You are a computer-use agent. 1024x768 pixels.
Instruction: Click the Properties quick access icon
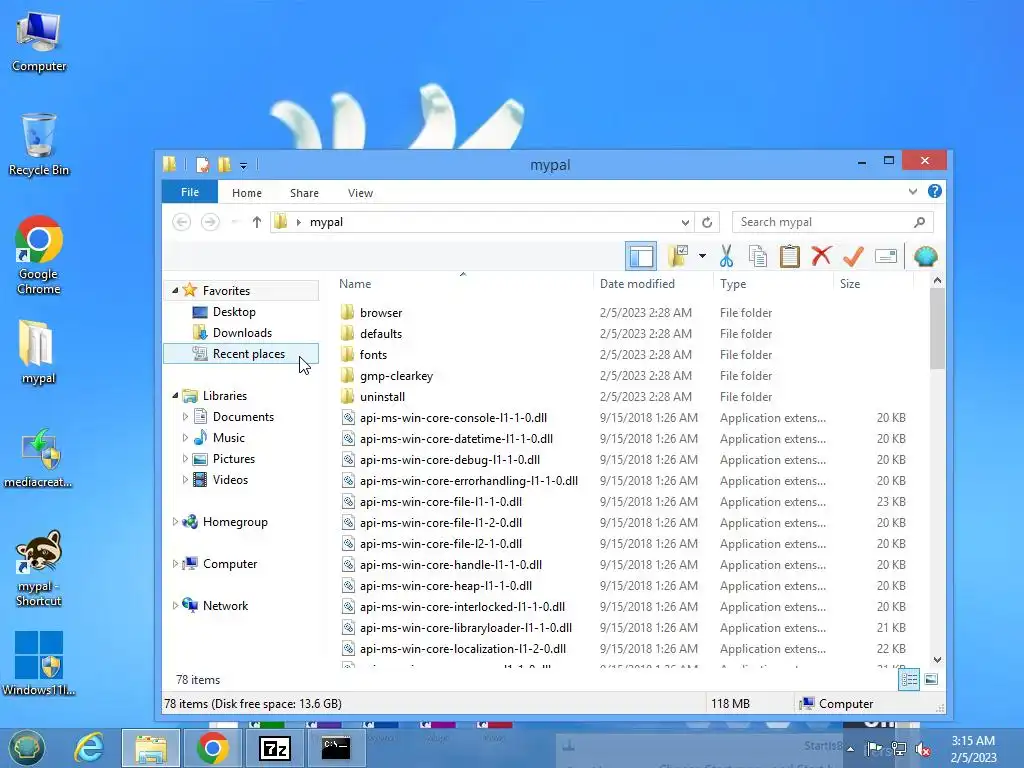click(202, 165)
